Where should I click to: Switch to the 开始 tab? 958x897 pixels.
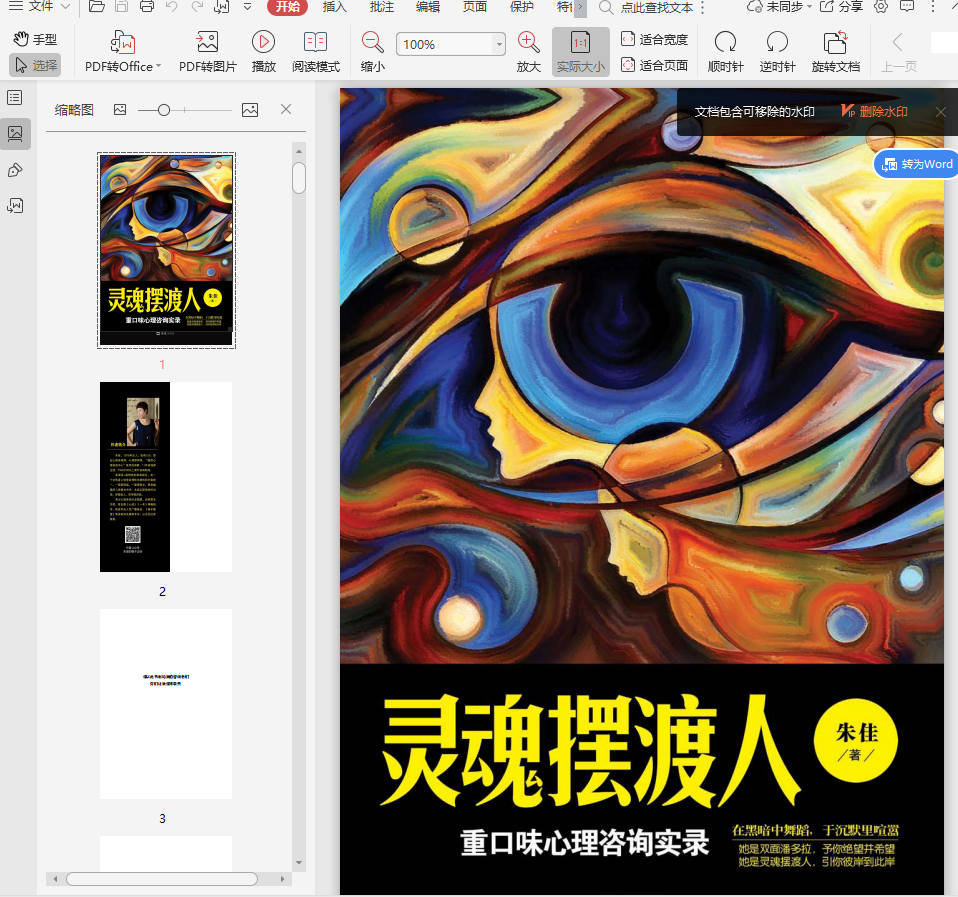[287, 7]
